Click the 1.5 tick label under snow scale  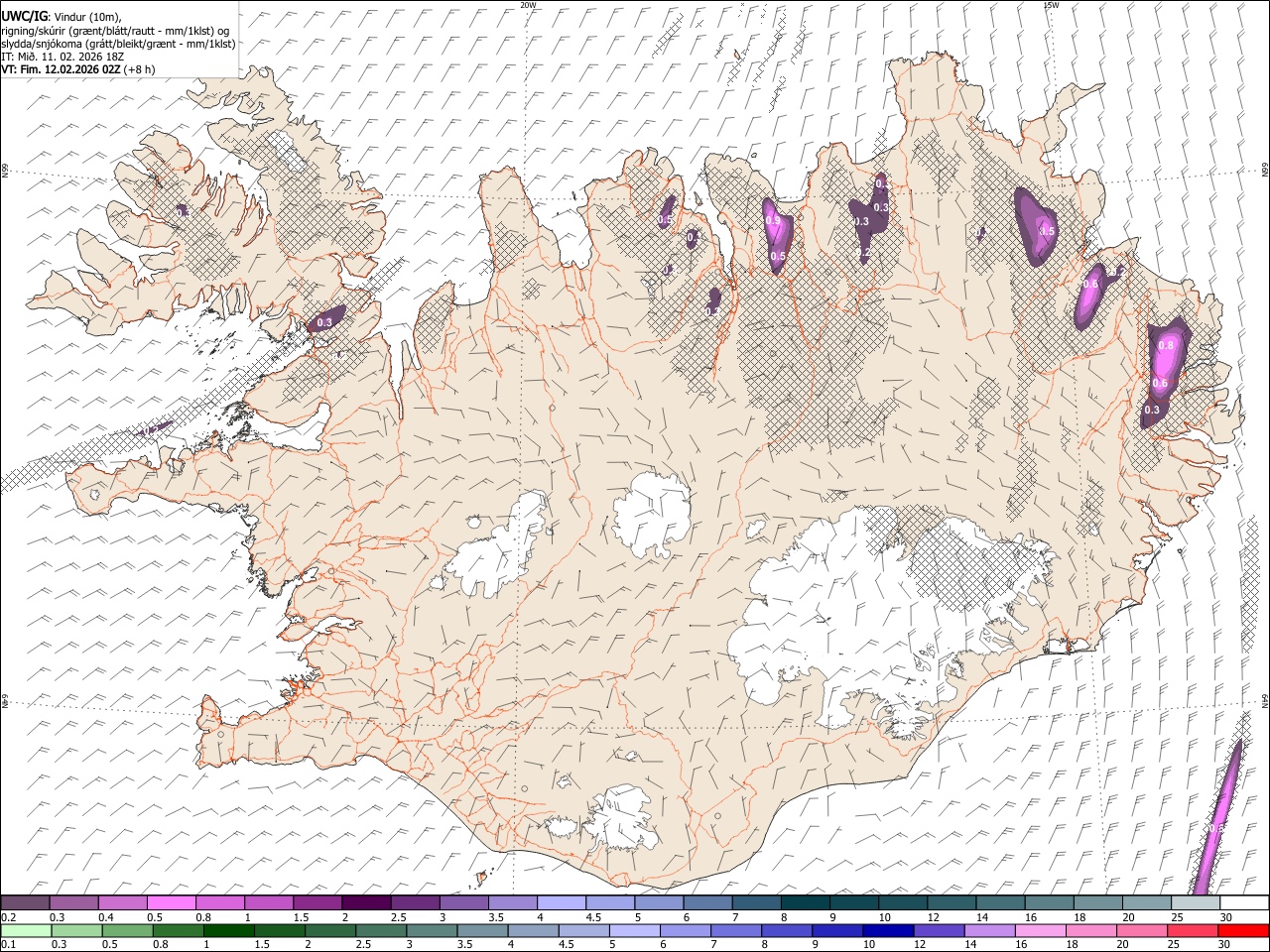(301, 917)
